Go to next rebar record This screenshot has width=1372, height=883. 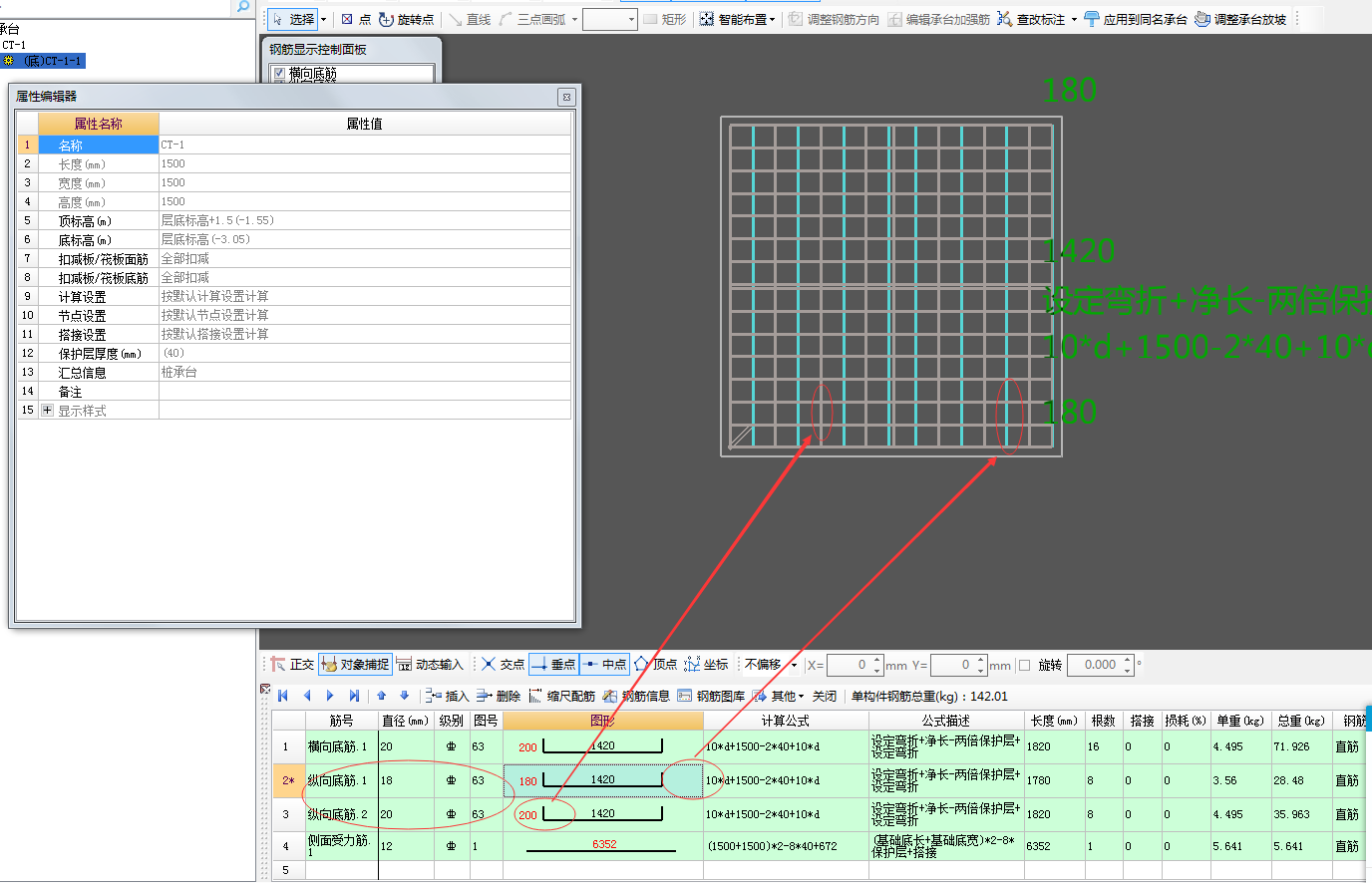[330, 696]
